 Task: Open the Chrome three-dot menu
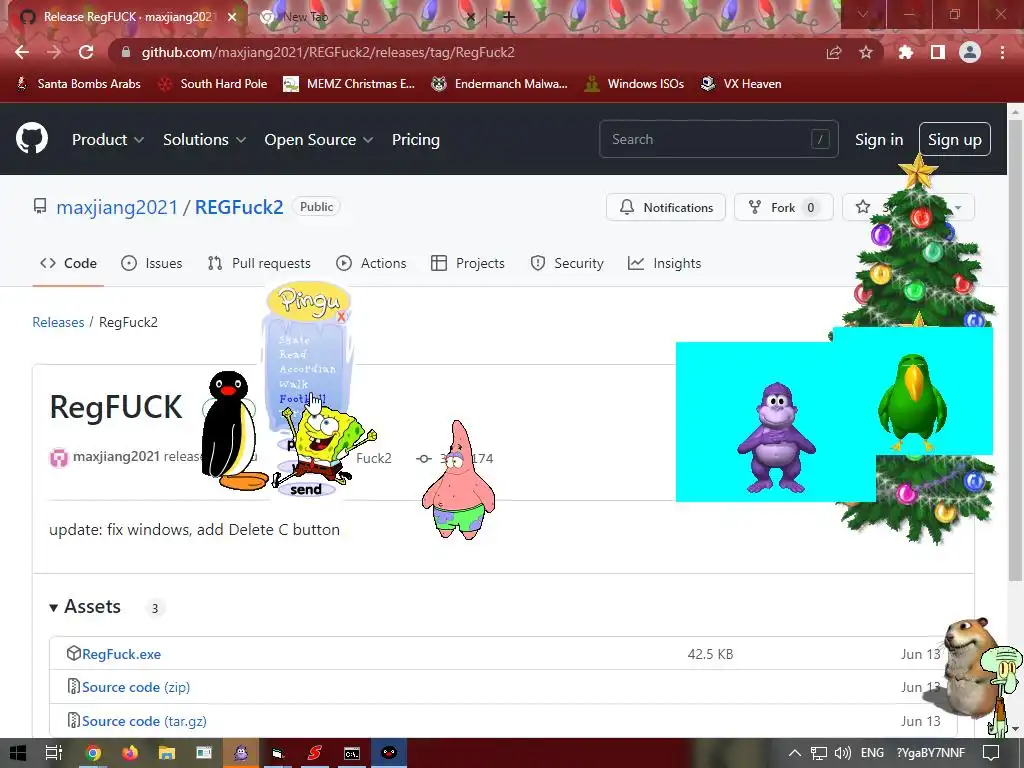1002,52
